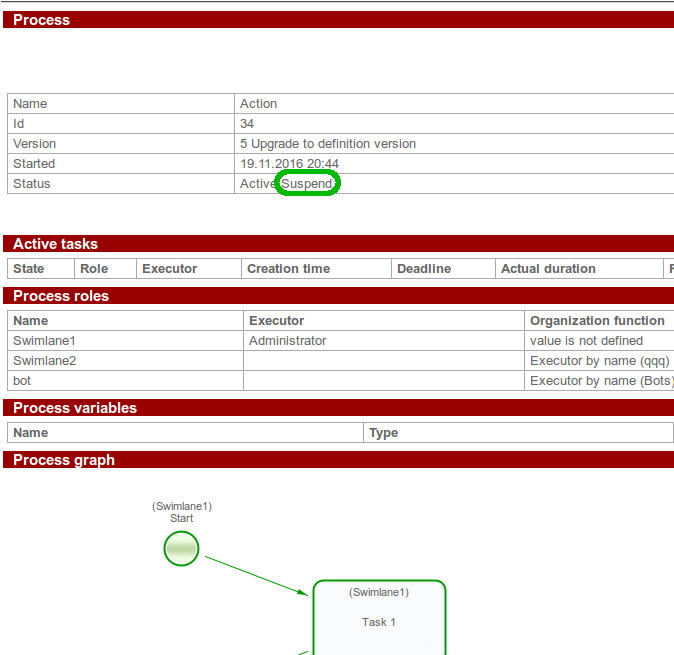Screen dimensions: 674x655
Task: Sort by Role column header
Action: pos(94,269)
